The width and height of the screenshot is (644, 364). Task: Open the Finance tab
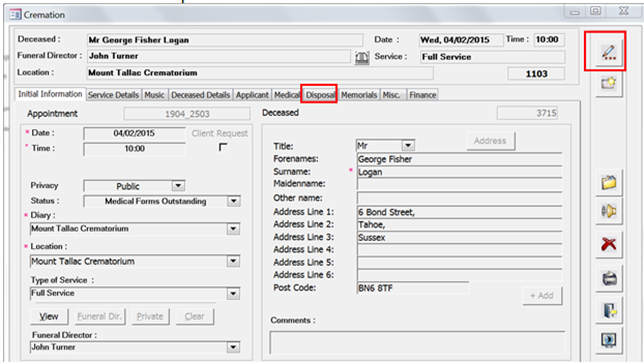tap(423, 95)
